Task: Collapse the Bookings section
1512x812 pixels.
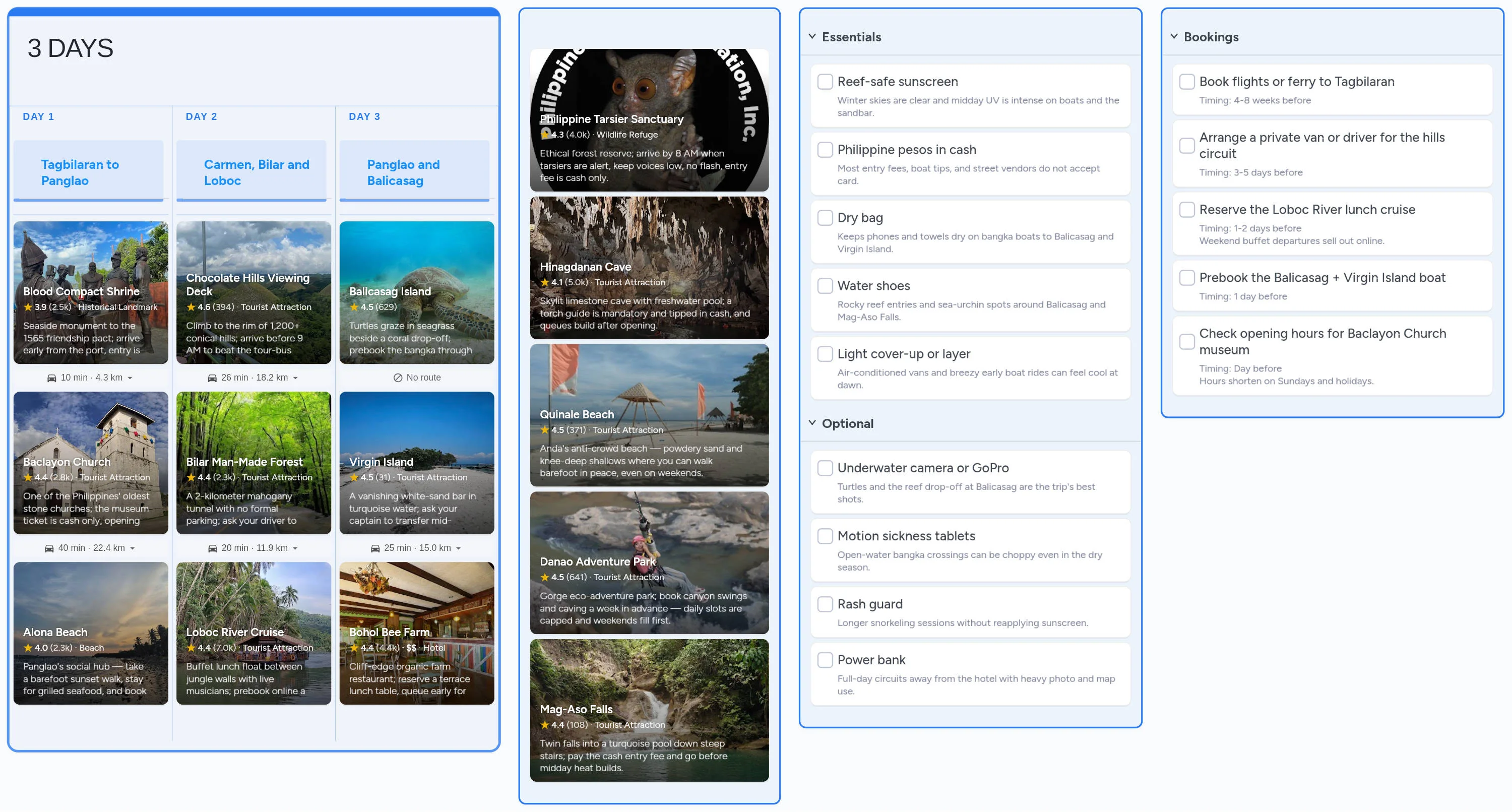Action: click(1174, 36)
